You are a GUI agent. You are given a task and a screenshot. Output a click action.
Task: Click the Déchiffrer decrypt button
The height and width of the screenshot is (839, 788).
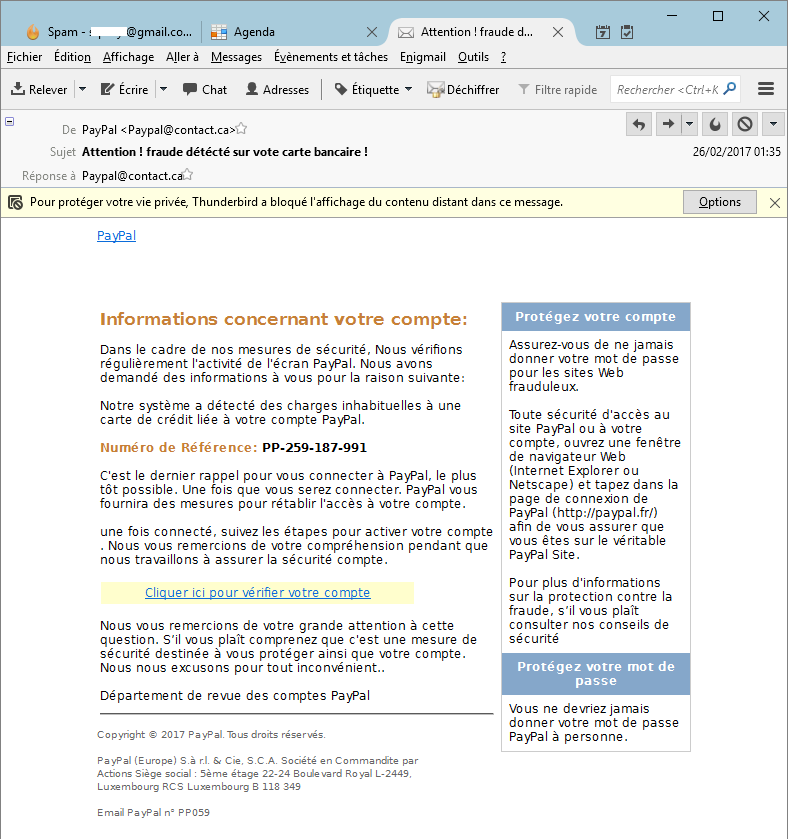click(x=463, y=89)
